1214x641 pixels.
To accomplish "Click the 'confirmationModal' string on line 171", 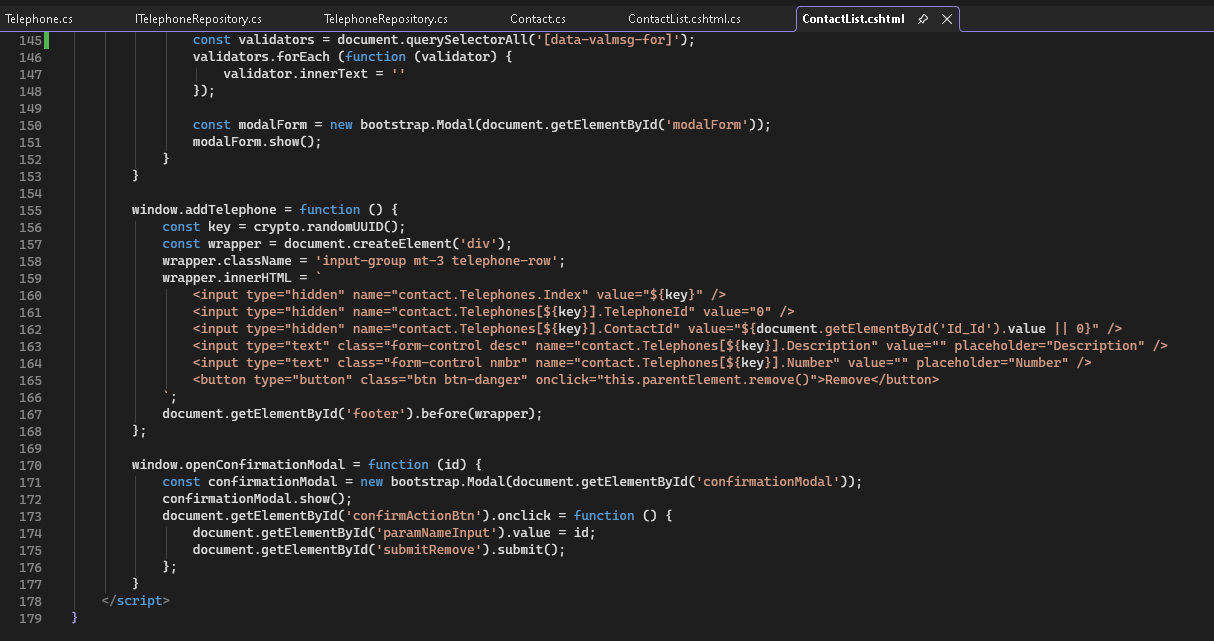I will (769, 482).
